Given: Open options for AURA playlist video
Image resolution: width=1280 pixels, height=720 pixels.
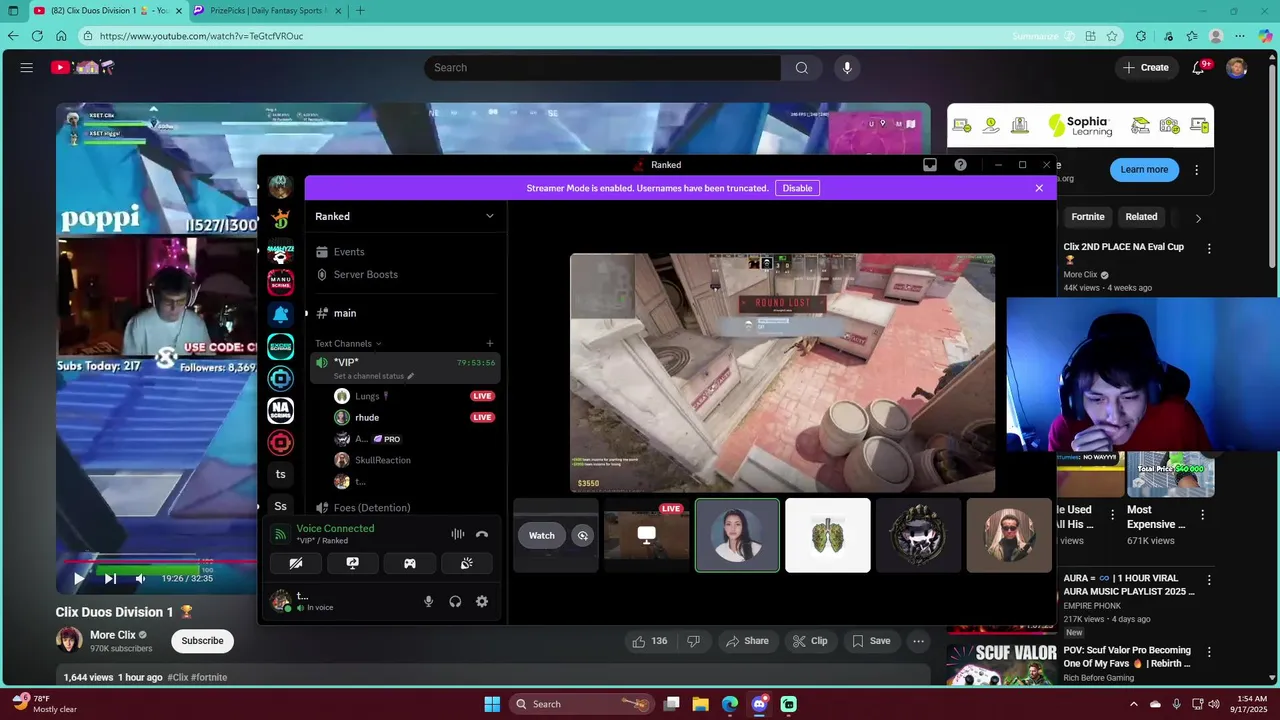Looking at the screenshot, I should (x=1209, y=580).
